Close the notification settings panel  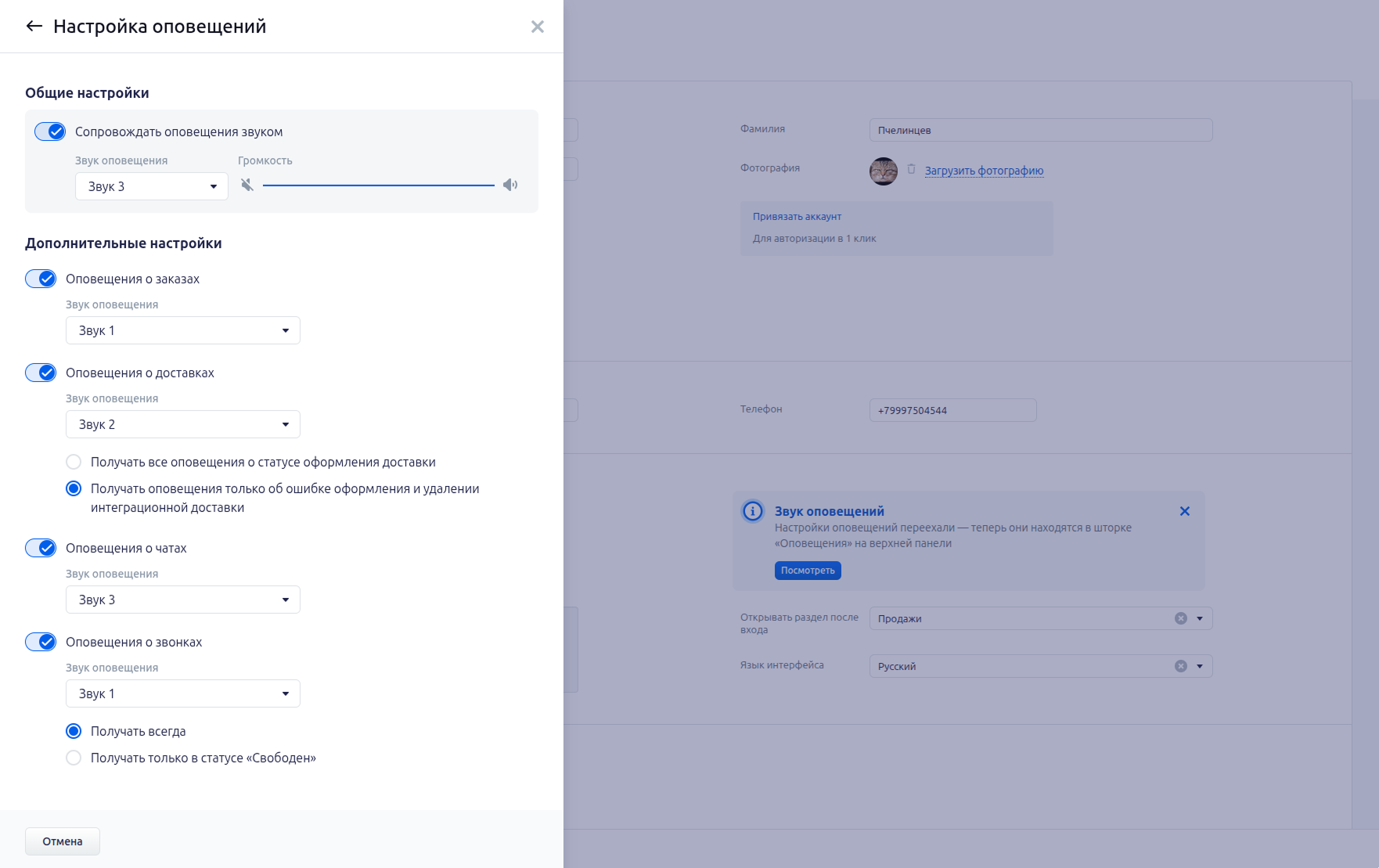537,27
